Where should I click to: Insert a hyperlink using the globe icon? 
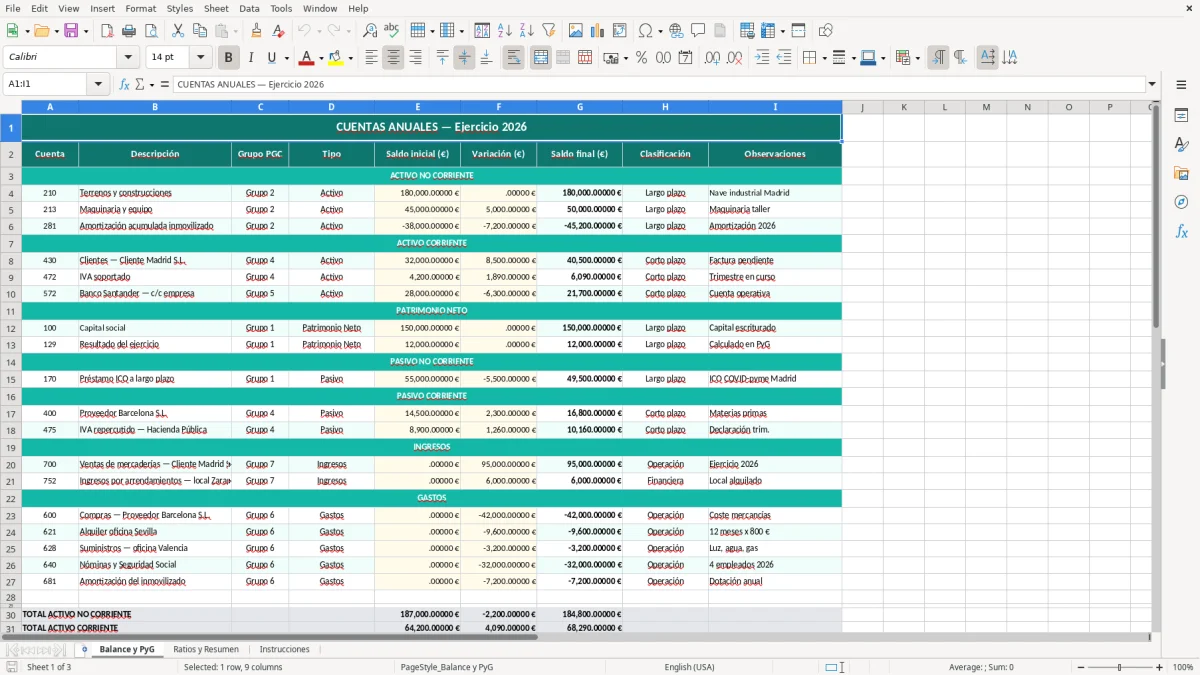click(x=676, y=31)
